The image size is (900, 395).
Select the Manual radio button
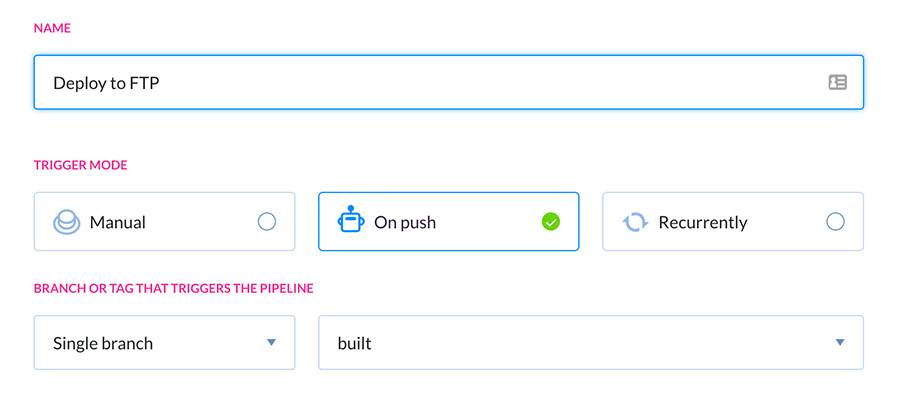click(x=267, y=222)
